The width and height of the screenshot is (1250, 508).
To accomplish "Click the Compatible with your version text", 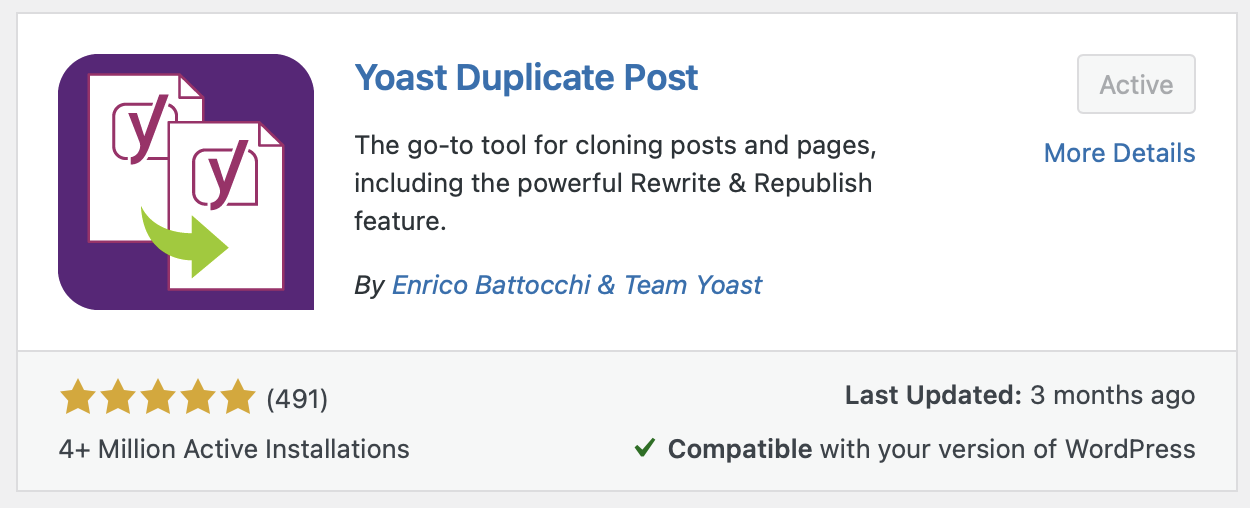I will pos(931,449).
